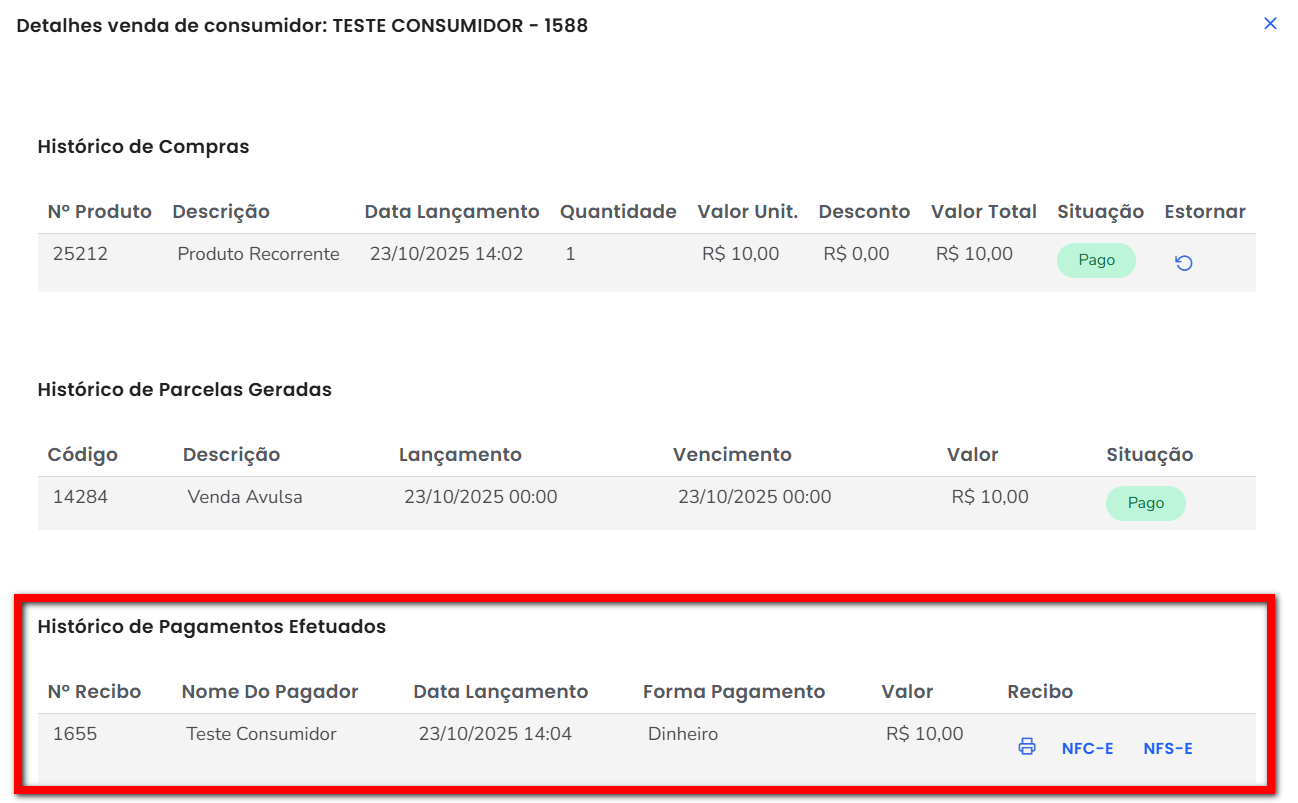Click the Vencimento column header
This screenshot has width=1298, height=803.
(x=732, y=455)
